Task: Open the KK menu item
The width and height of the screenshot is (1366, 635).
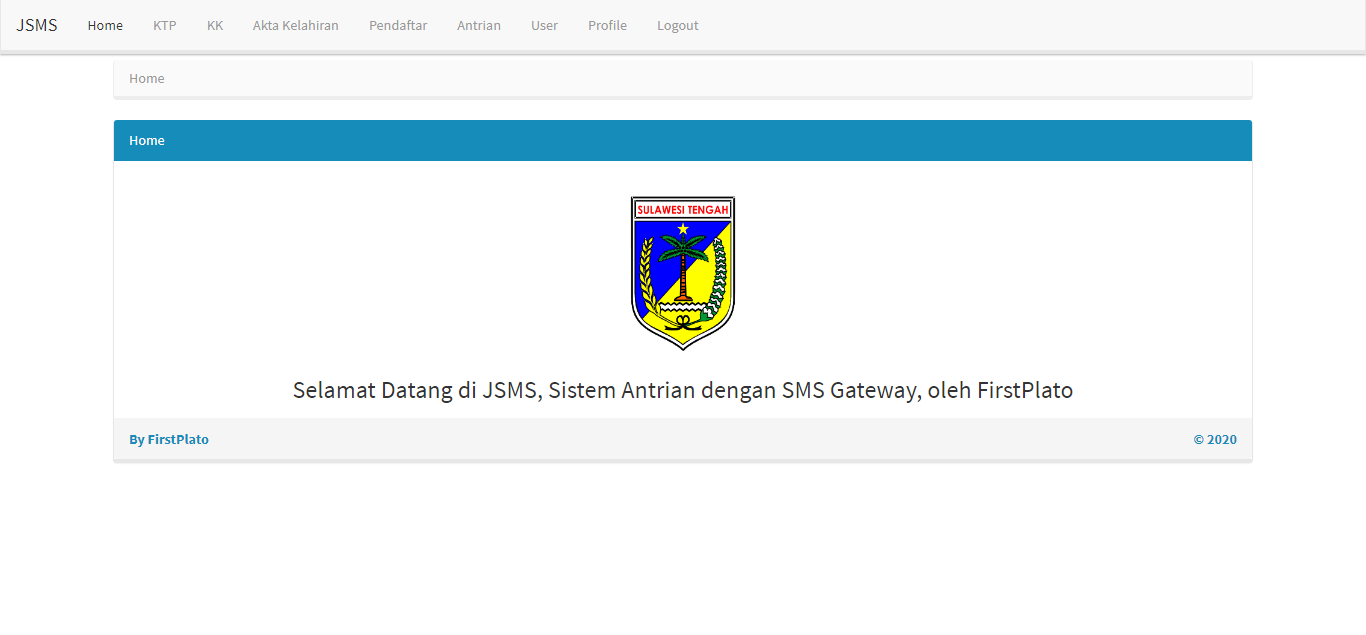Action: pos(215,25)
